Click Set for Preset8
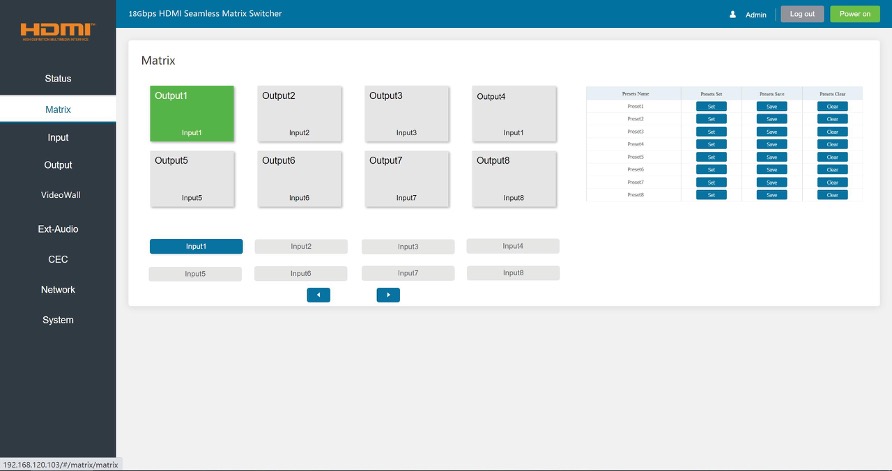Image resolution: width=892 pixels, height=471 pixels. pyautogui.click(x=711, y=195)
